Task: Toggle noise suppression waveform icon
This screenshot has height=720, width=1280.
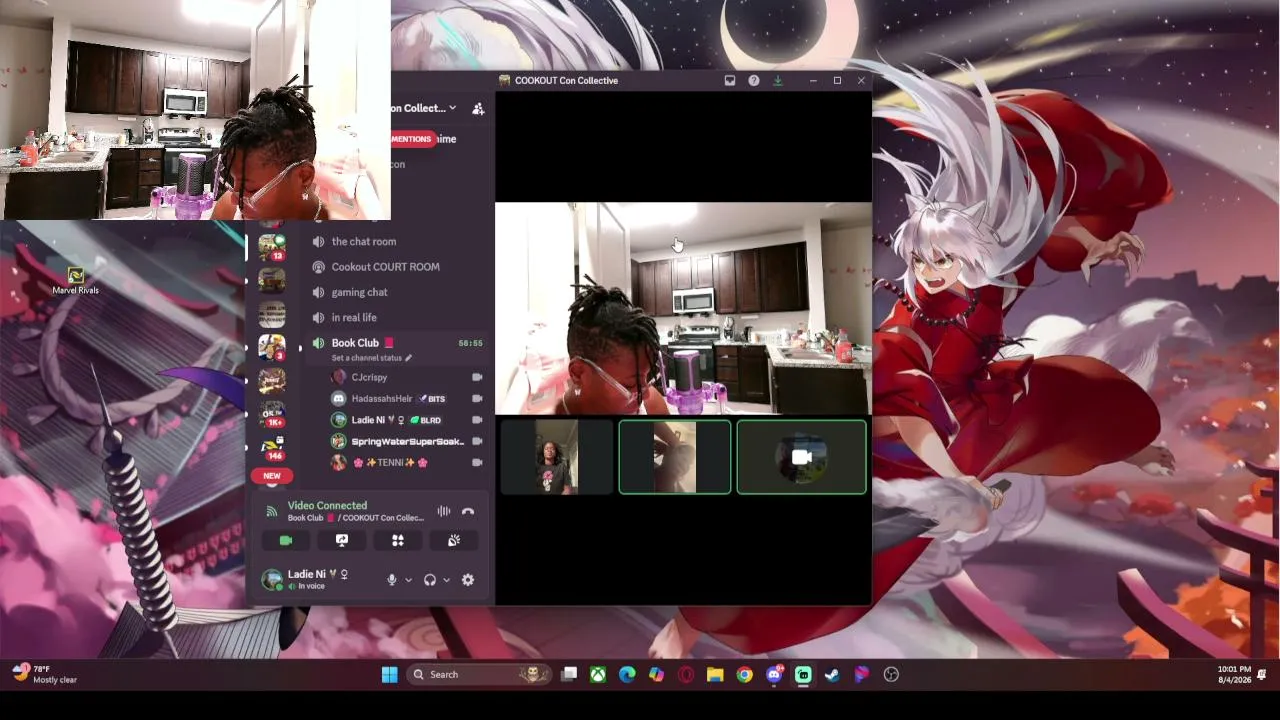Action: (444, 511)
